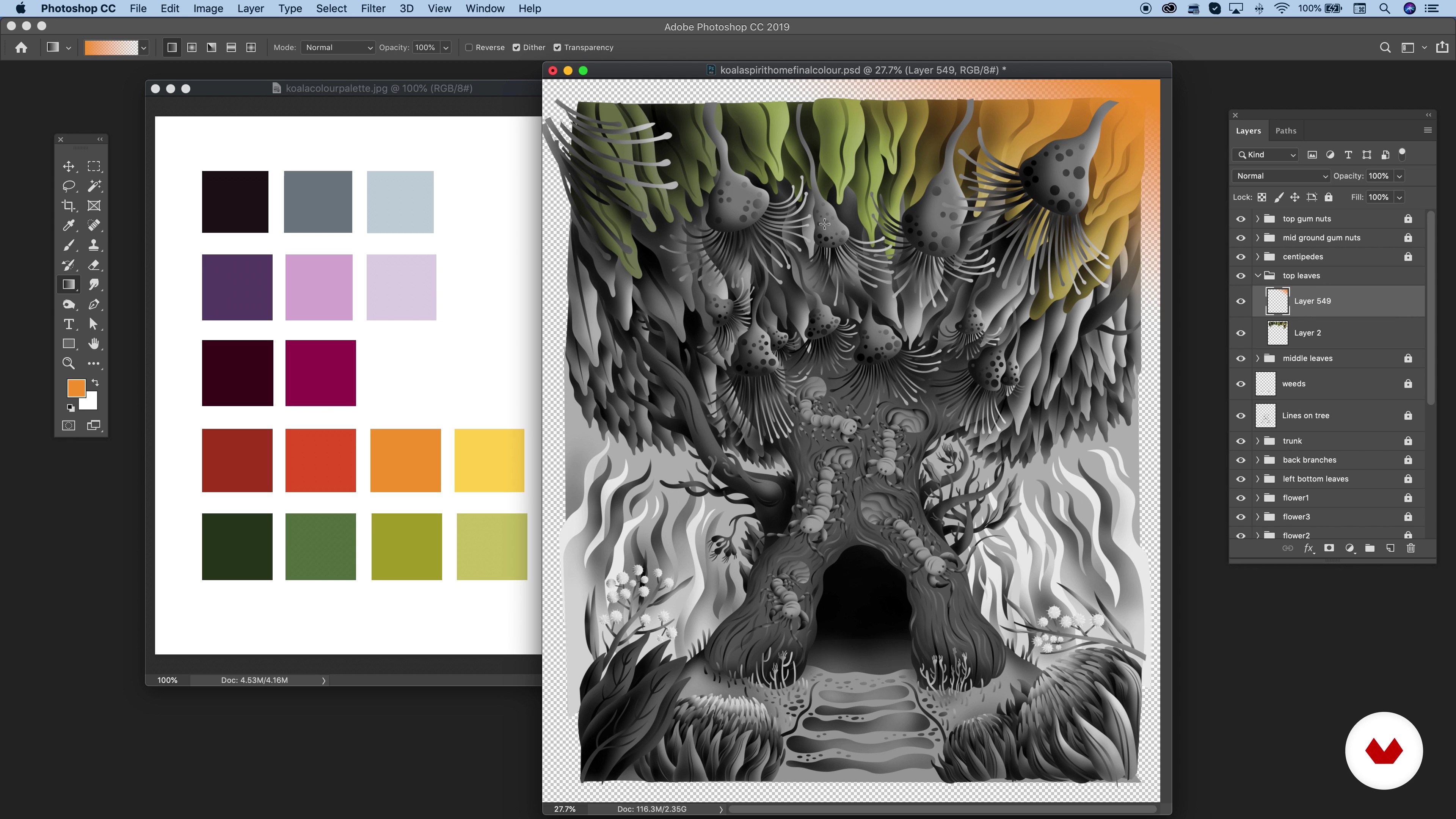The height and width of the screenshot is (819, 1456).
Task: Select the Lines on tree layer
Action: pyautogui.click(x=1327, y=416)
